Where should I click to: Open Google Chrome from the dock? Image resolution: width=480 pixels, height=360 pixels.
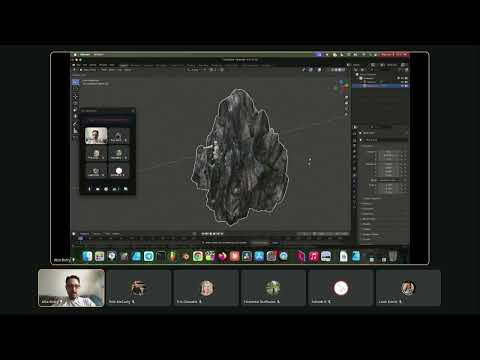pos(198,256)
